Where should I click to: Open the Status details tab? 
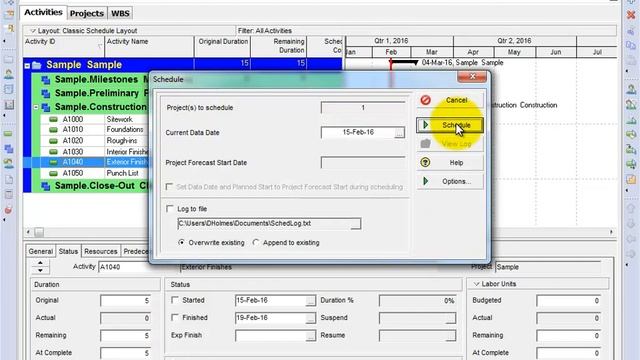tap(68, 251)
